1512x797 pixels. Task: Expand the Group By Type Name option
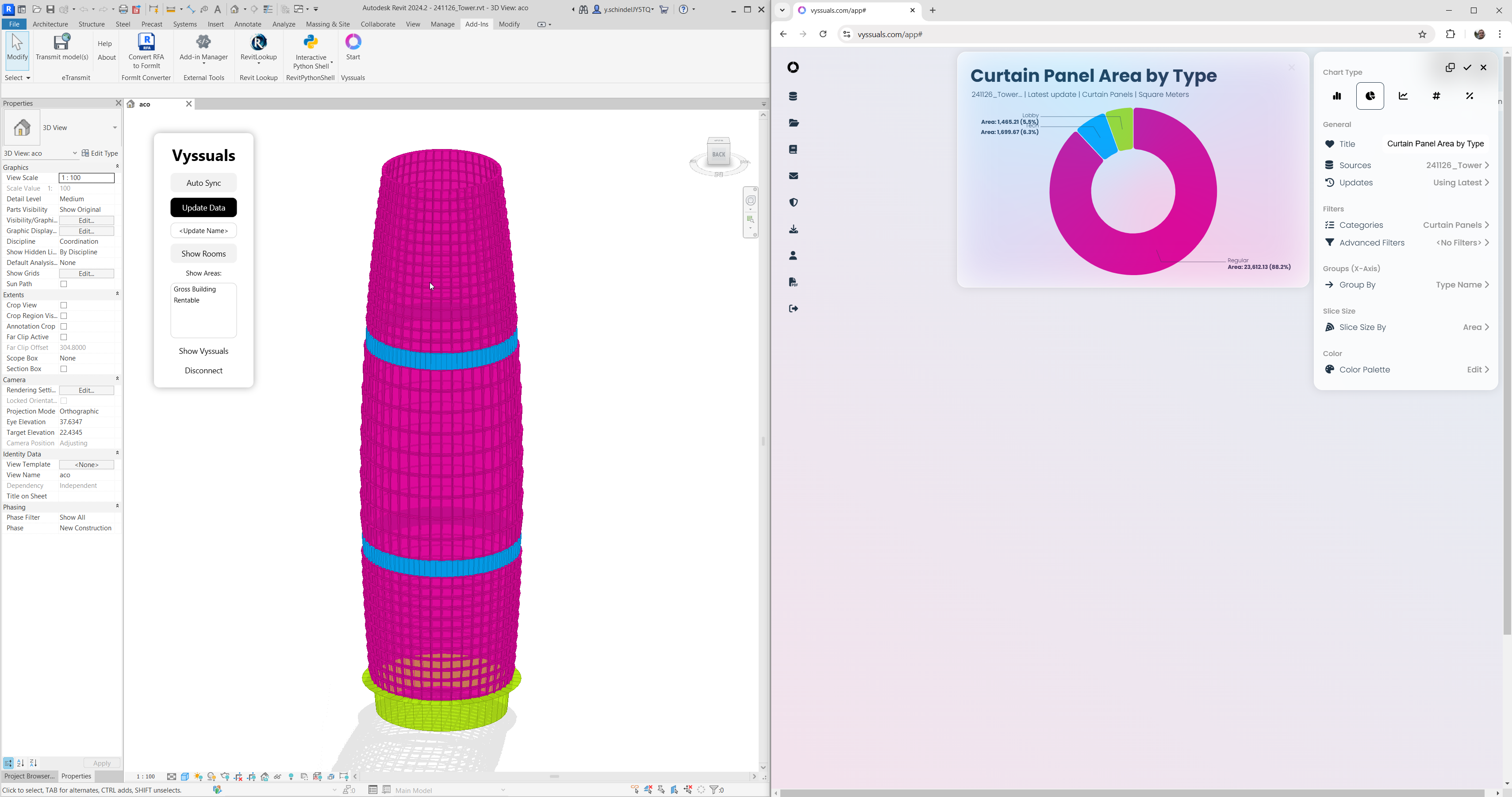(1462, 285)
